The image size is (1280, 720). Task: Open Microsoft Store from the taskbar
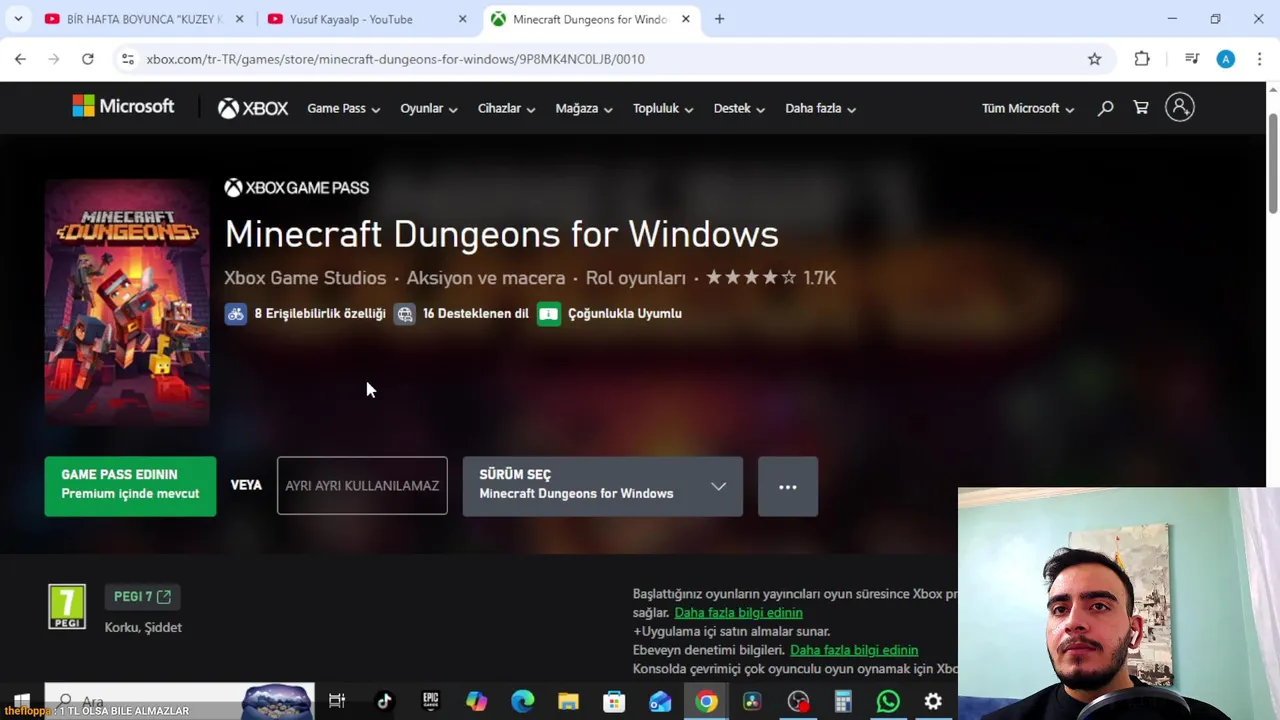tap(614, 701)
